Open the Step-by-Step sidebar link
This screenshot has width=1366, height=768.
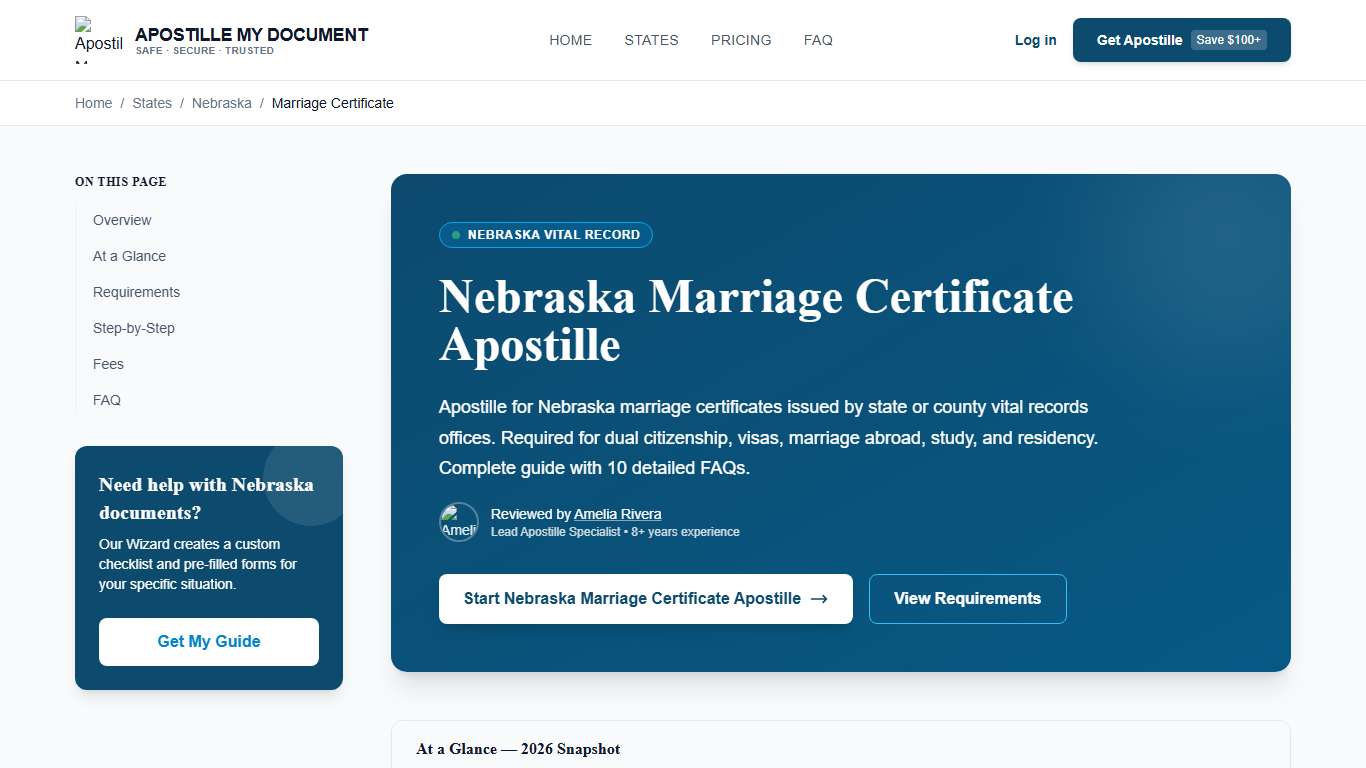134,328
